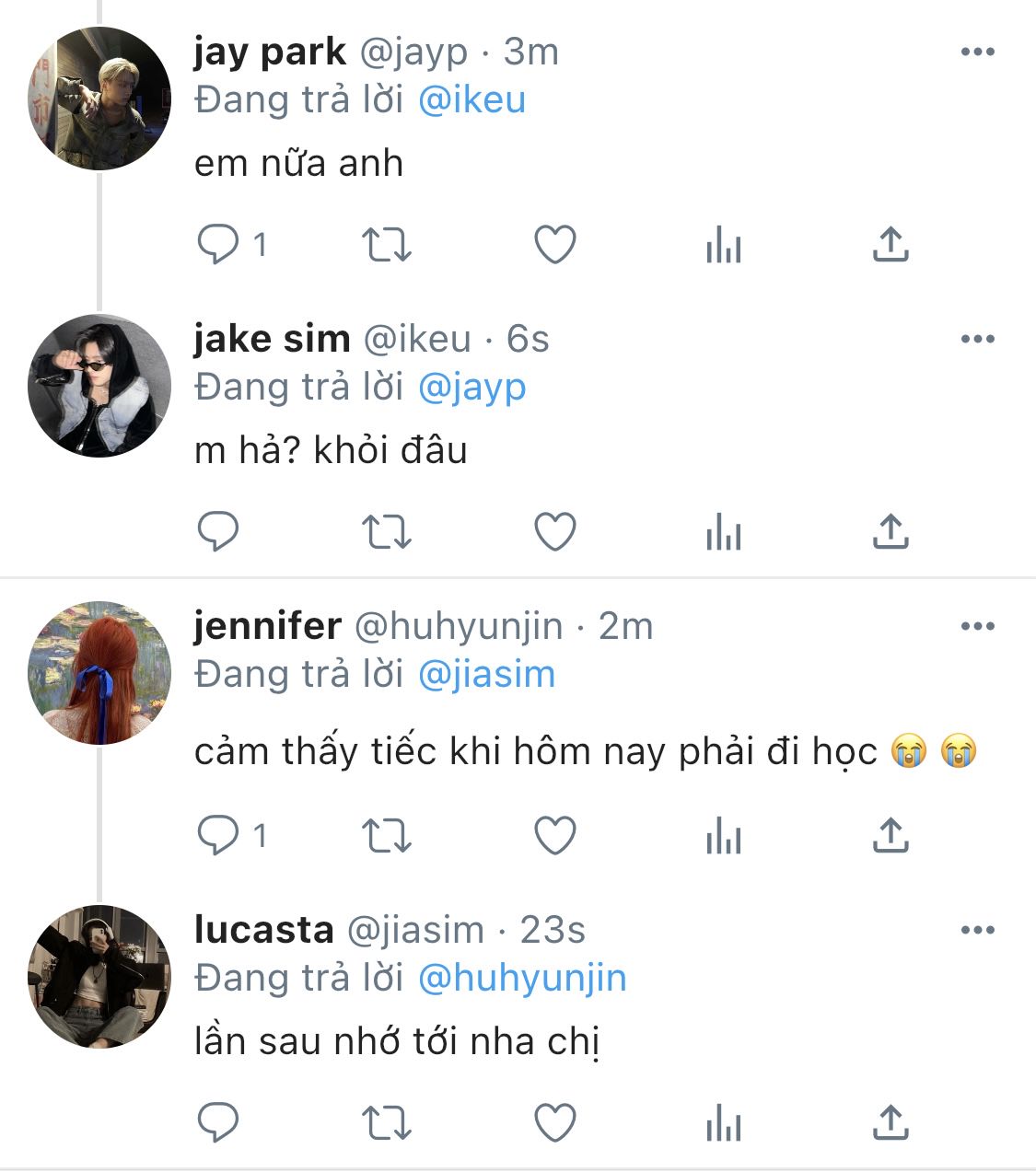Retweet lucasta's reply

pos(386,1123)
